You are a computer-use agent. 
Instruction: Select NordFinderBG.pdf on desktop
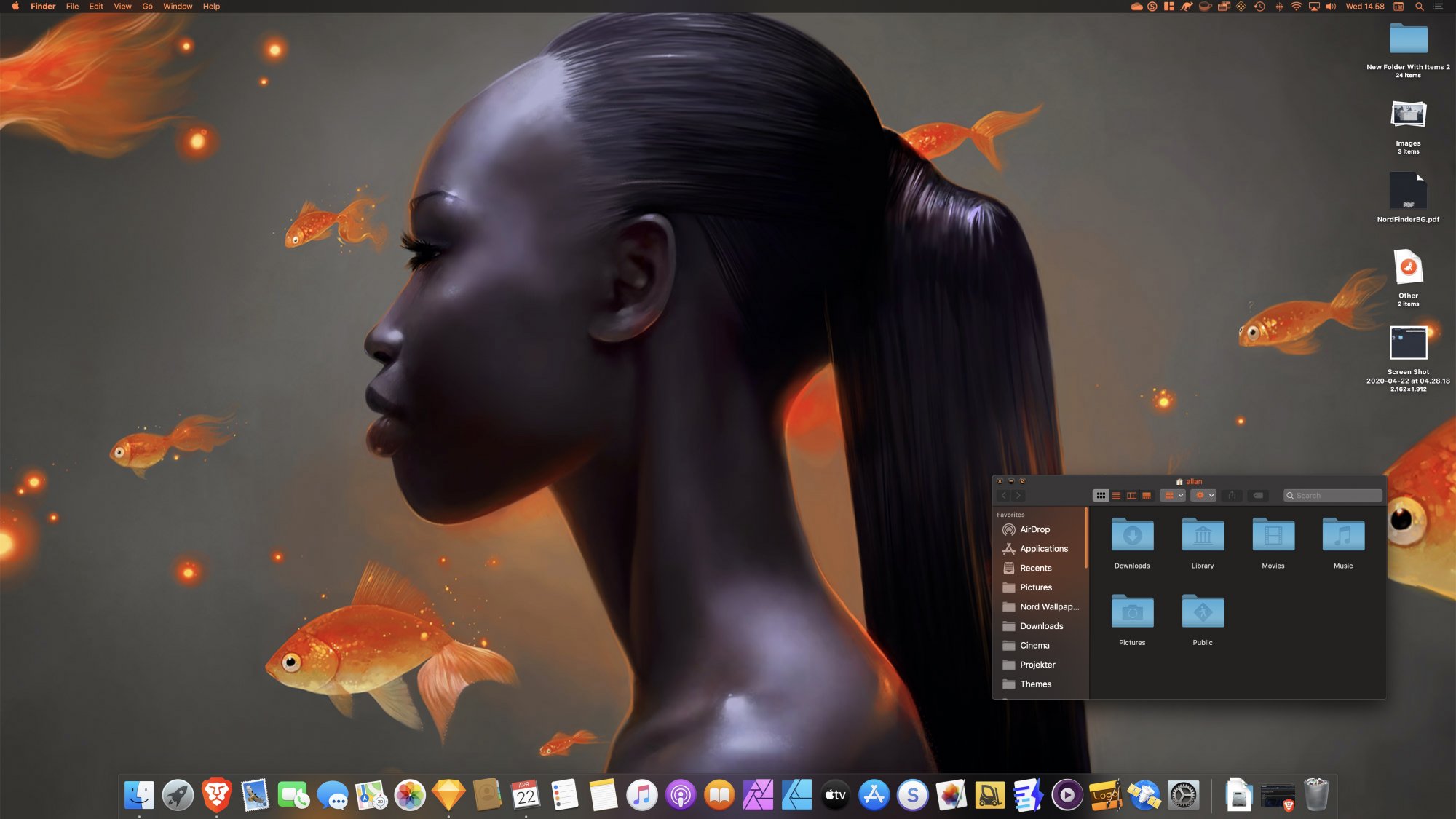[1408, 197]
